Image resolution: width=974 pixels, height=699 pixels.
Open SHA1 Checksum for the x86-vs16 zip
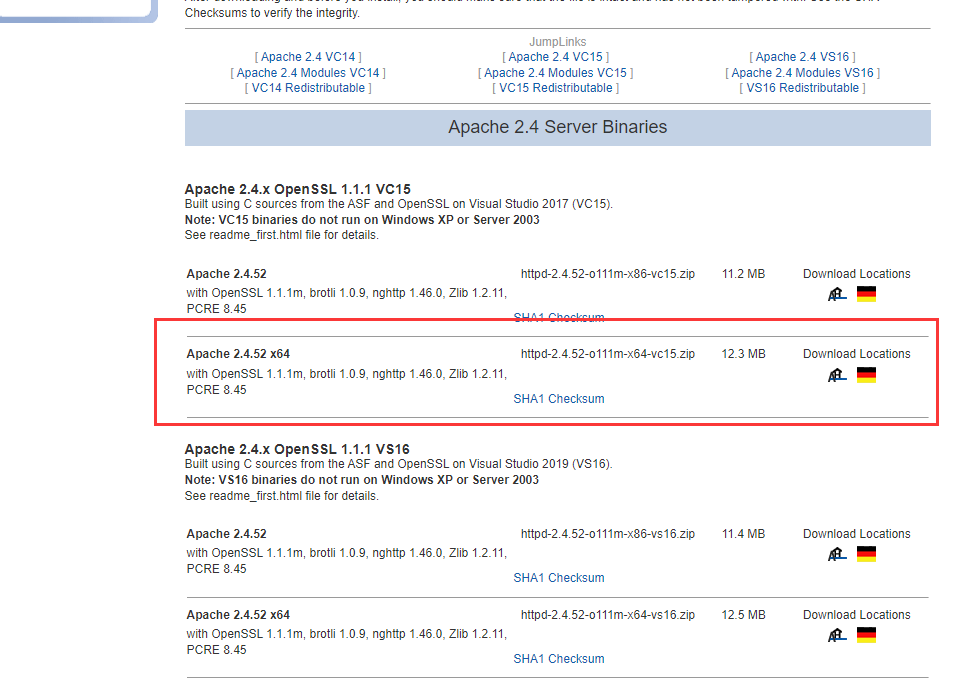point(559,578)
